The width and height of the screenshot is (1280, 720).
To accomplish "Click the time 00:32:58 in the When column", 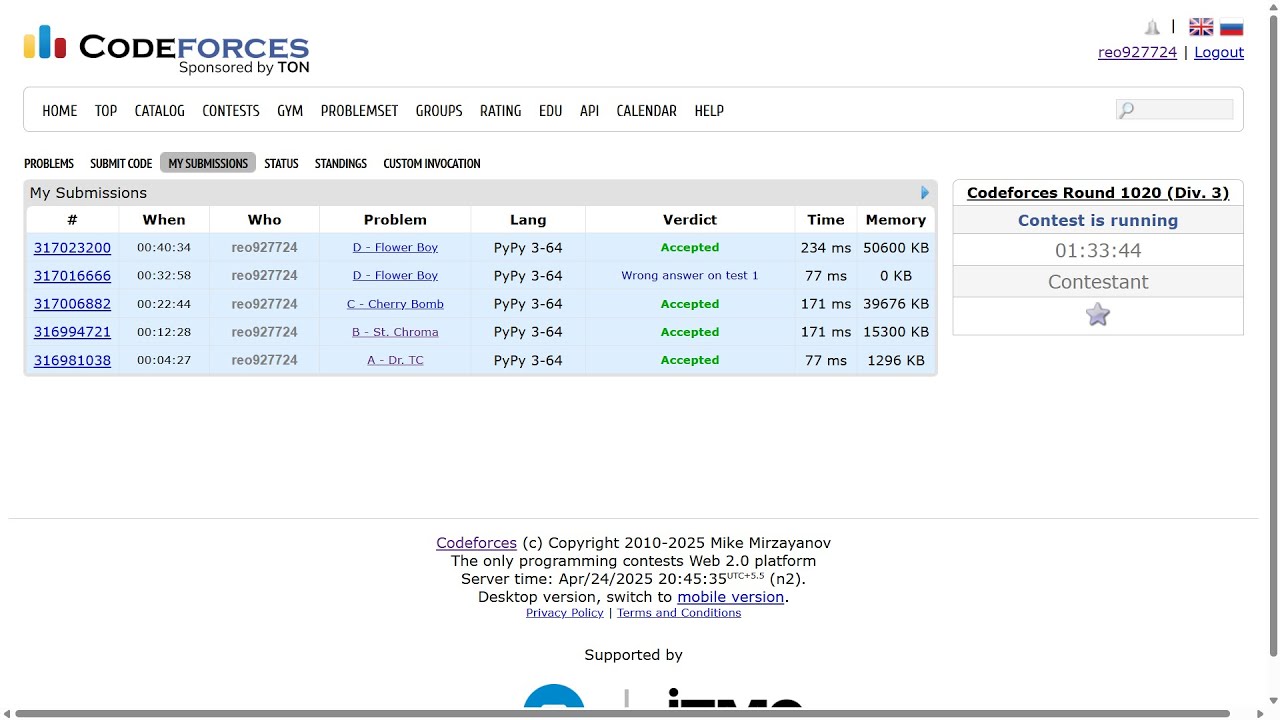I will pos(164,276).
